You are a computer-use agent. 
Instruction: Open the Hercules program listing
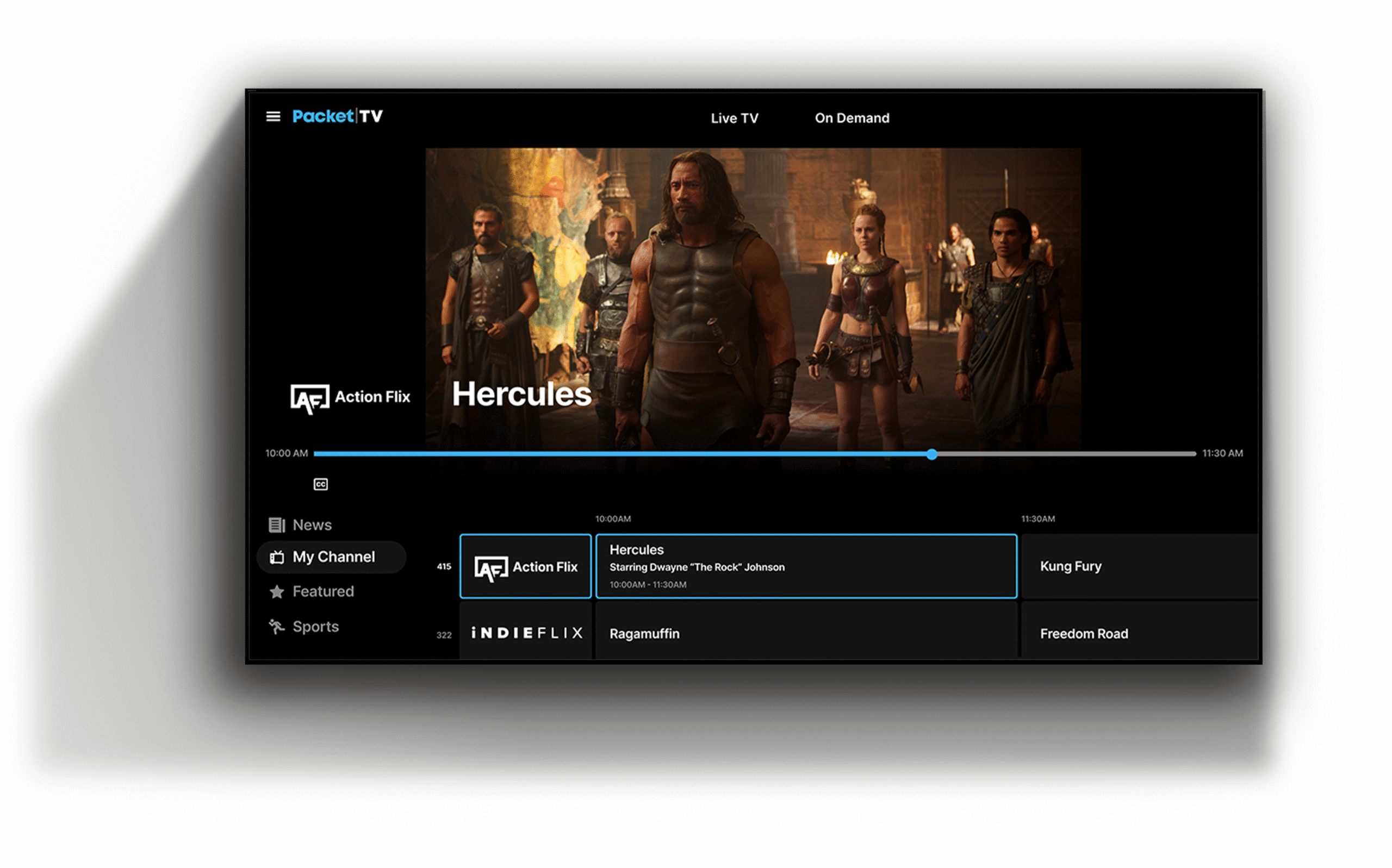[806, 566]
